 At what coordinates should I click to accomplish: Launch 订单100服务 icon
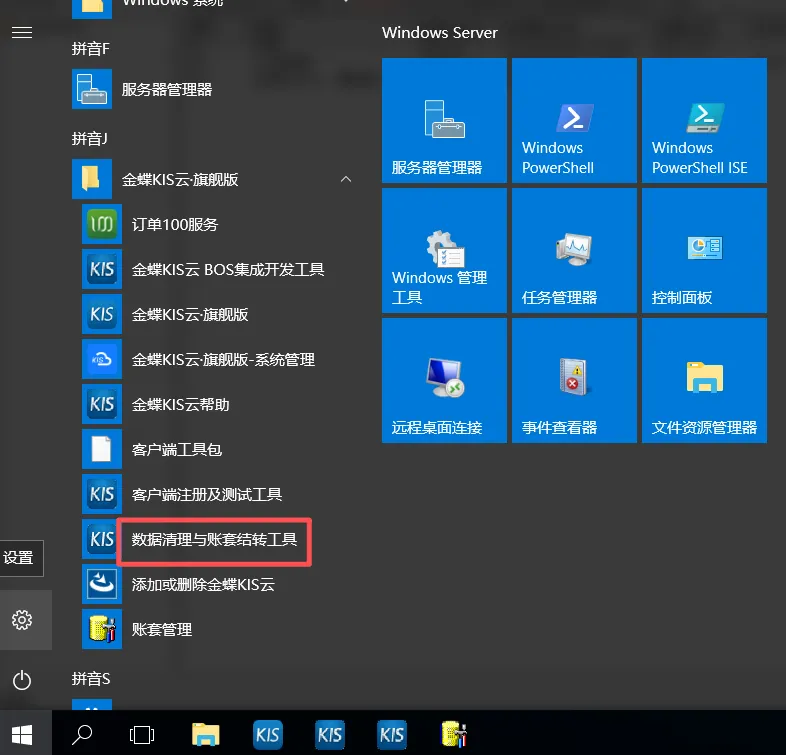[x=102, y=224]
